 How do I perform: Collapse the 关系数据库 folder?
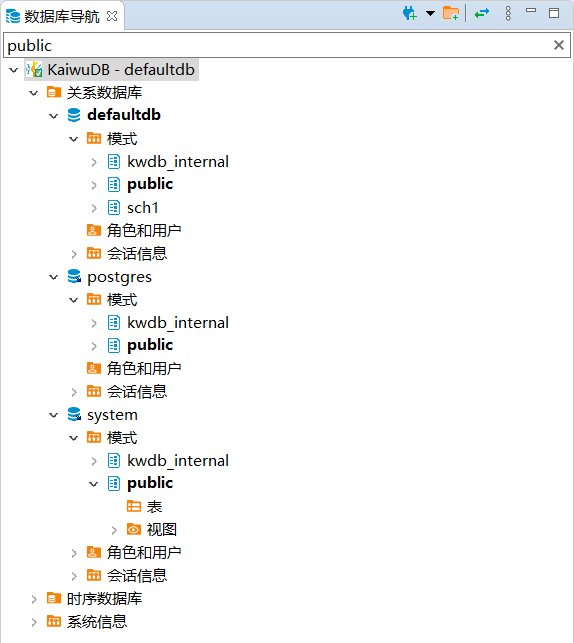click(34, 93)
